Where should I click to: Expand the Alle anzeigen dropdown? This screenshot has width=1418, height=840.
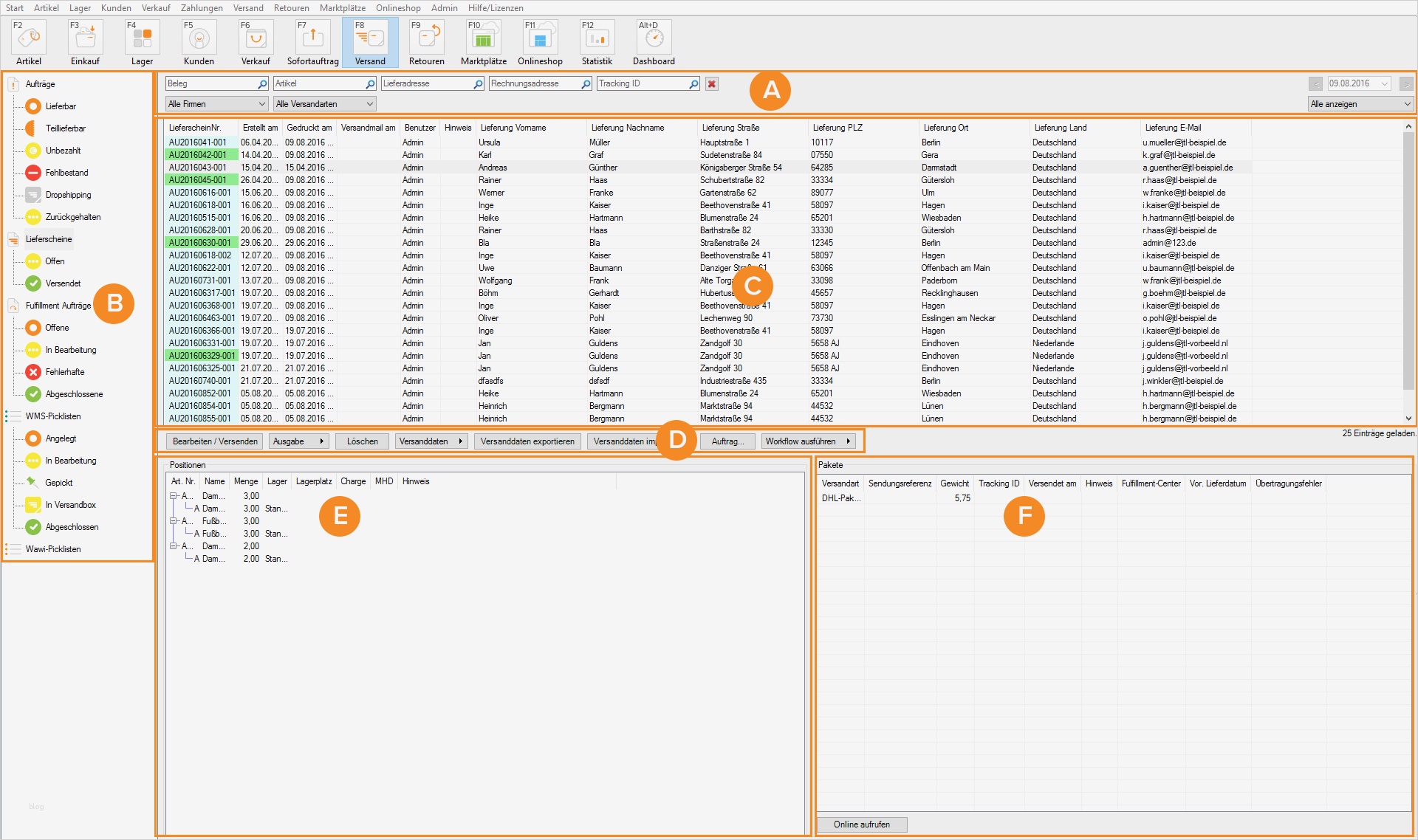coord(1360,104)
